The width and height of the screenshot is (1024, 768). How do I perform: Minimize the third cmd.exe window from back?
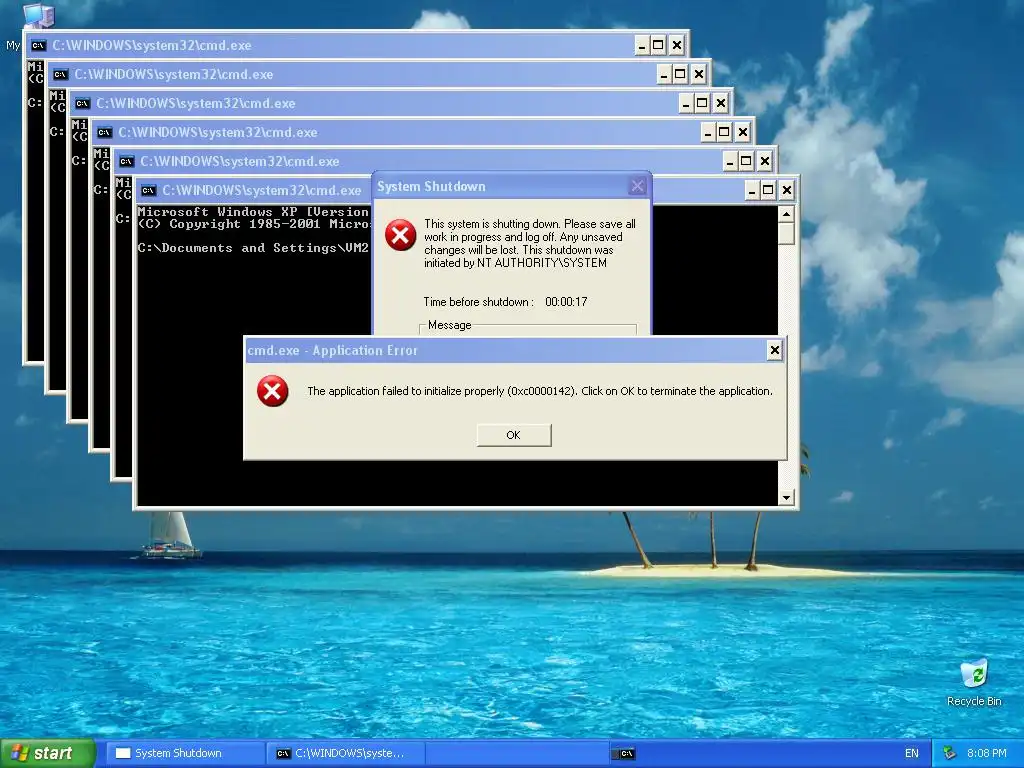click(686, 103)
